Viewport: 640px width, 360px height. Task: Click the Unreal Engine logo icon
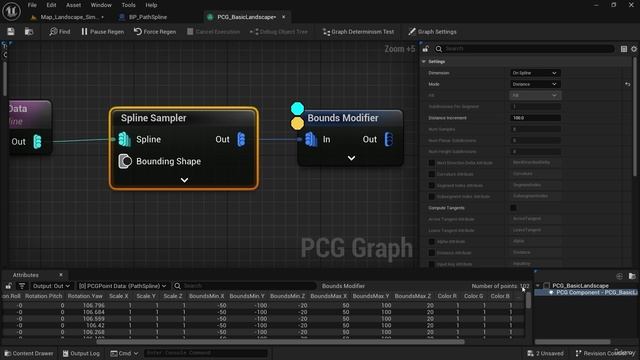click(x=11, y=11)
